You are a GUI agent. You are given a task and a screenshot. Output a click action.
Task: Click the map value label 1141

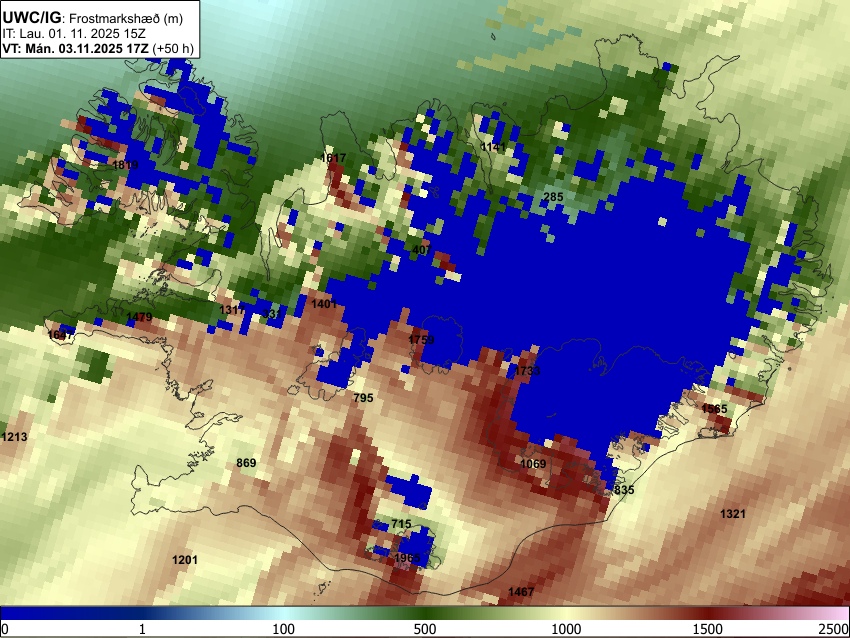click(x=493, y=147)
